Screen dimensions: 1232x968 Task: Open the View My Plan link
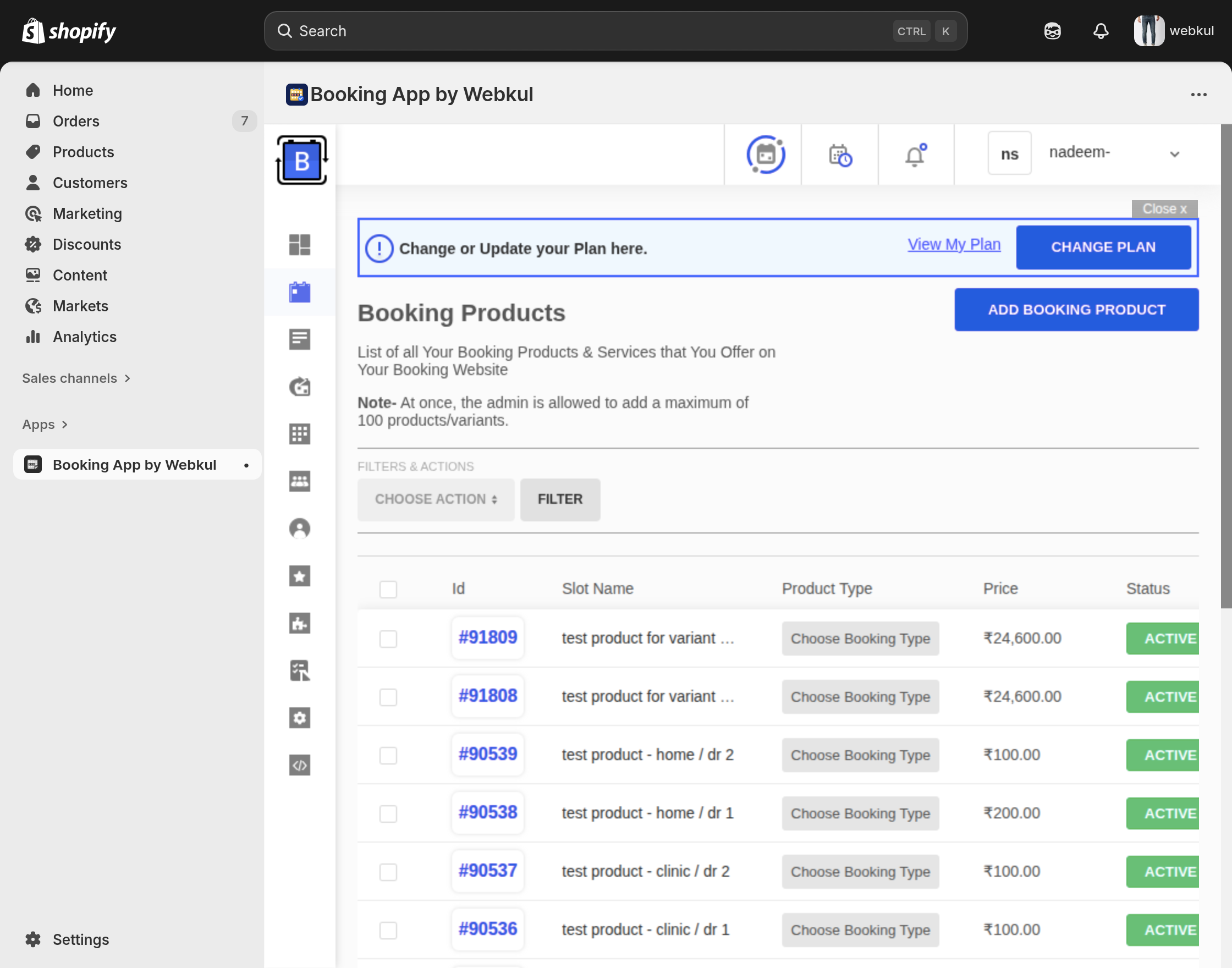[x=954, y=244]
